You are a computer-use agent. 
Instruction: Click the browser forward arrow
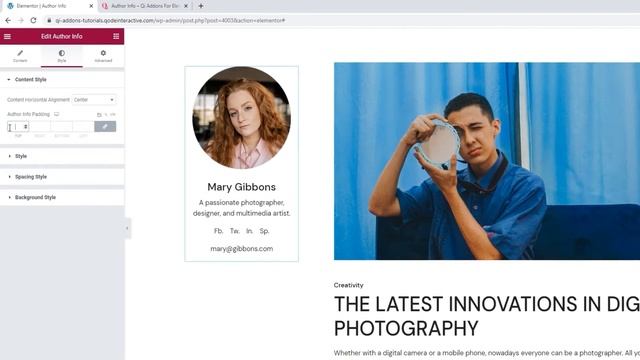(x=21, y=20)
